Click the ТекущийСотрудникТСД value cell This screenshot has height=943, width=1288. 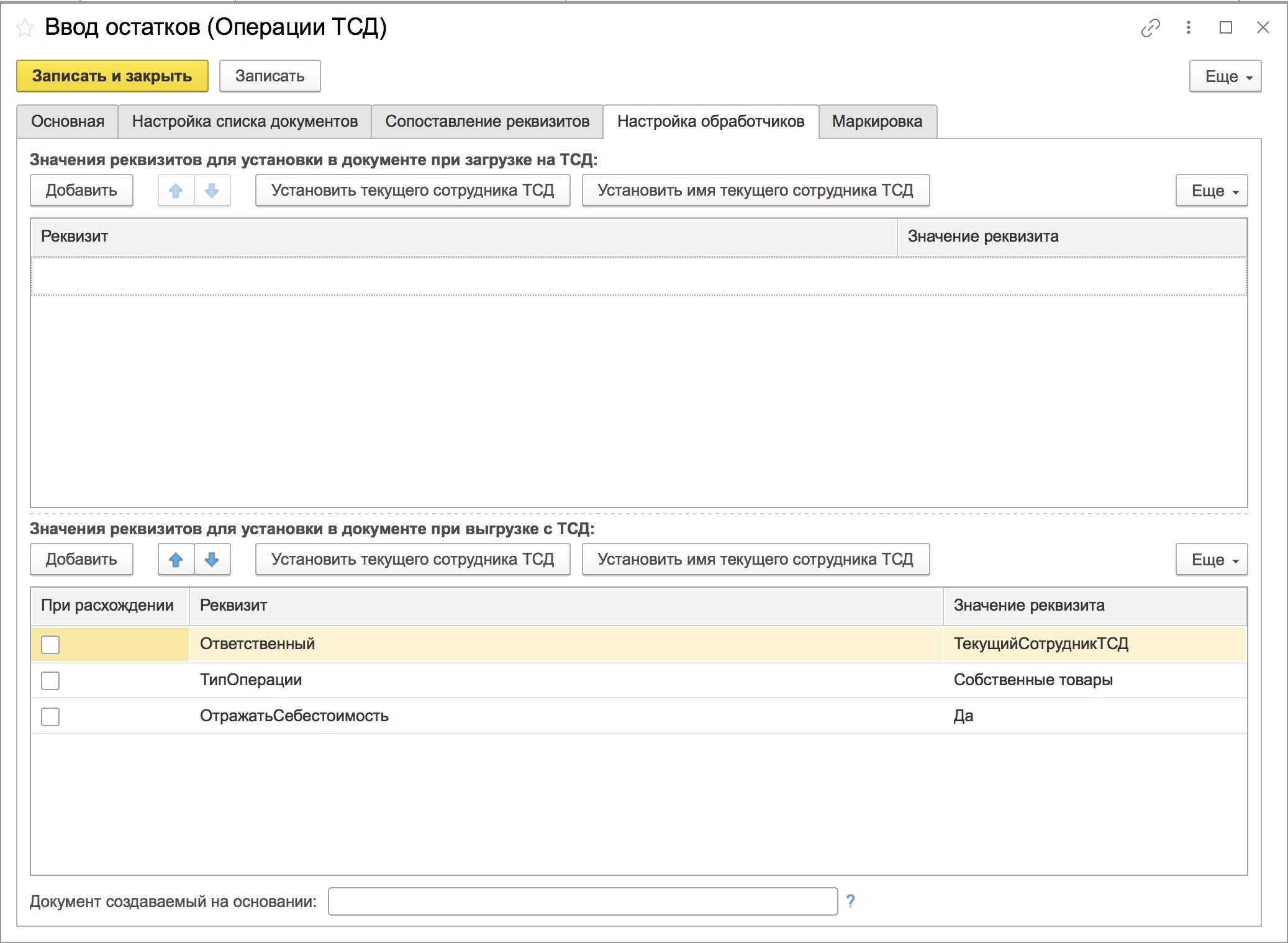tap(1095, 644)
